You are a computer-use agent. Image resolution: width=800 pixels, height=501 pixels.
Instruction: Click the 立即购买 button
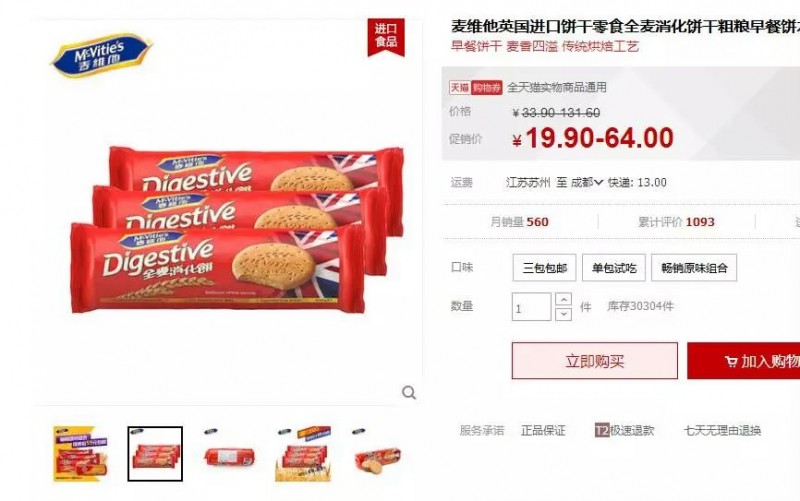click(595, 361)
